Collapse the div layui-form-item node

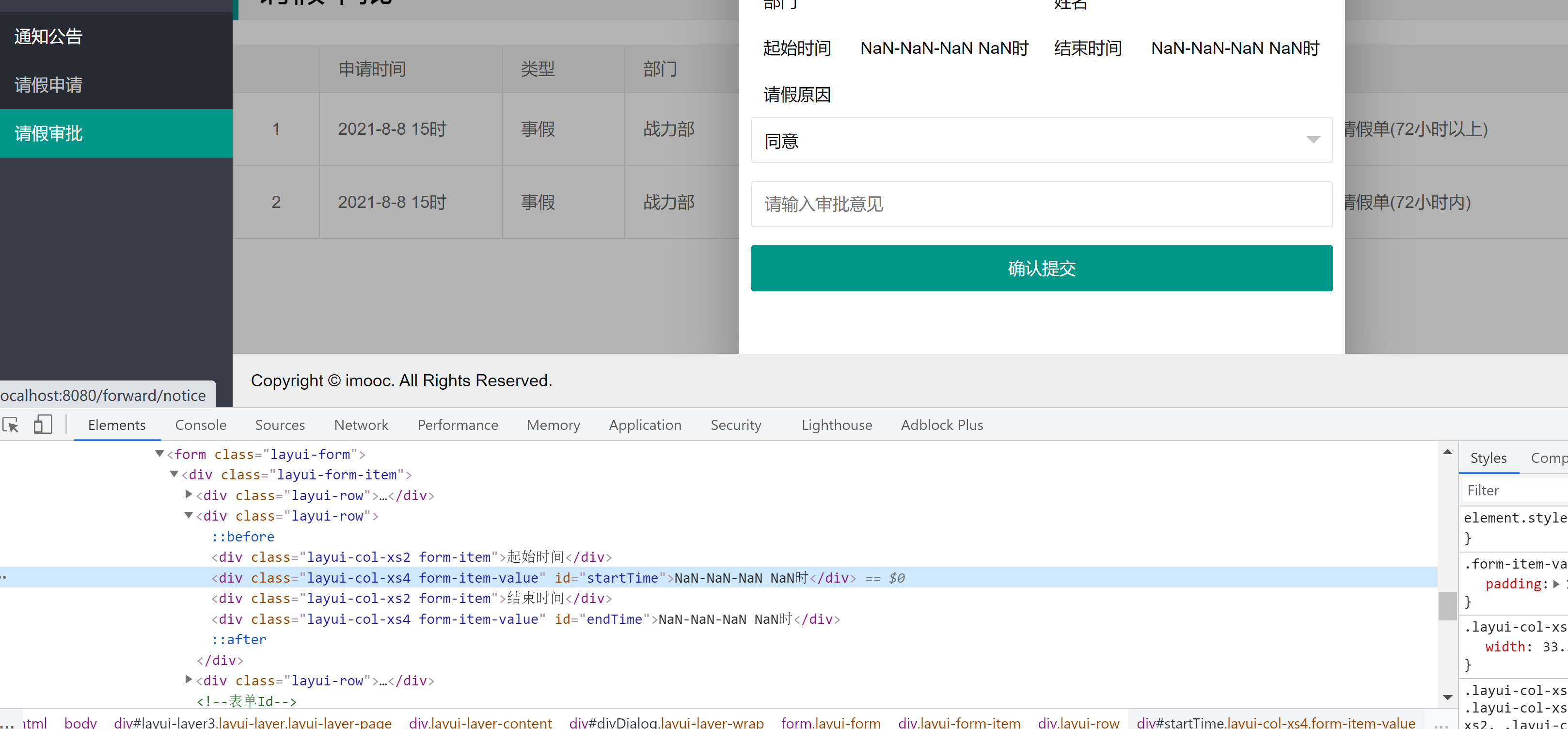174,474
